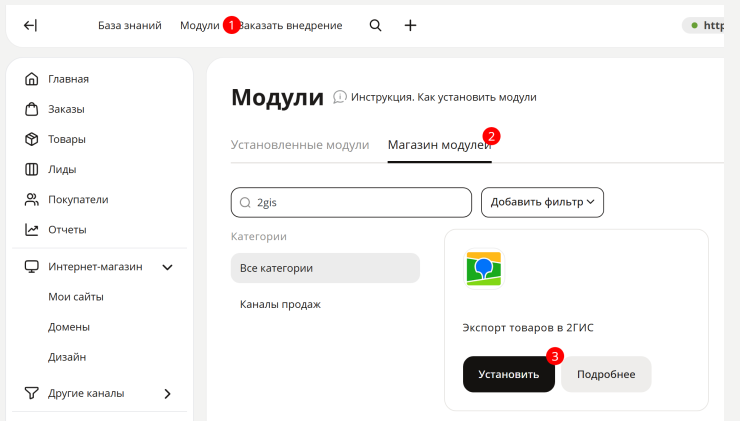Click the 2GIS module logo thumbnail

[484, 269]
